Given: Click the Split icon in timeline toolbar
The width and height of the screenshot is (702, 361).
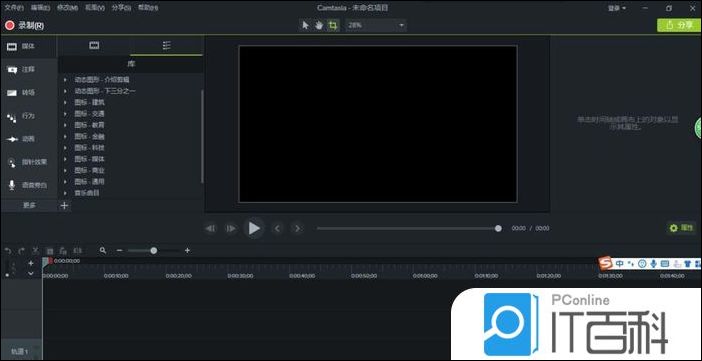Looking at the screenshot, I should click(x=78, y=251).
